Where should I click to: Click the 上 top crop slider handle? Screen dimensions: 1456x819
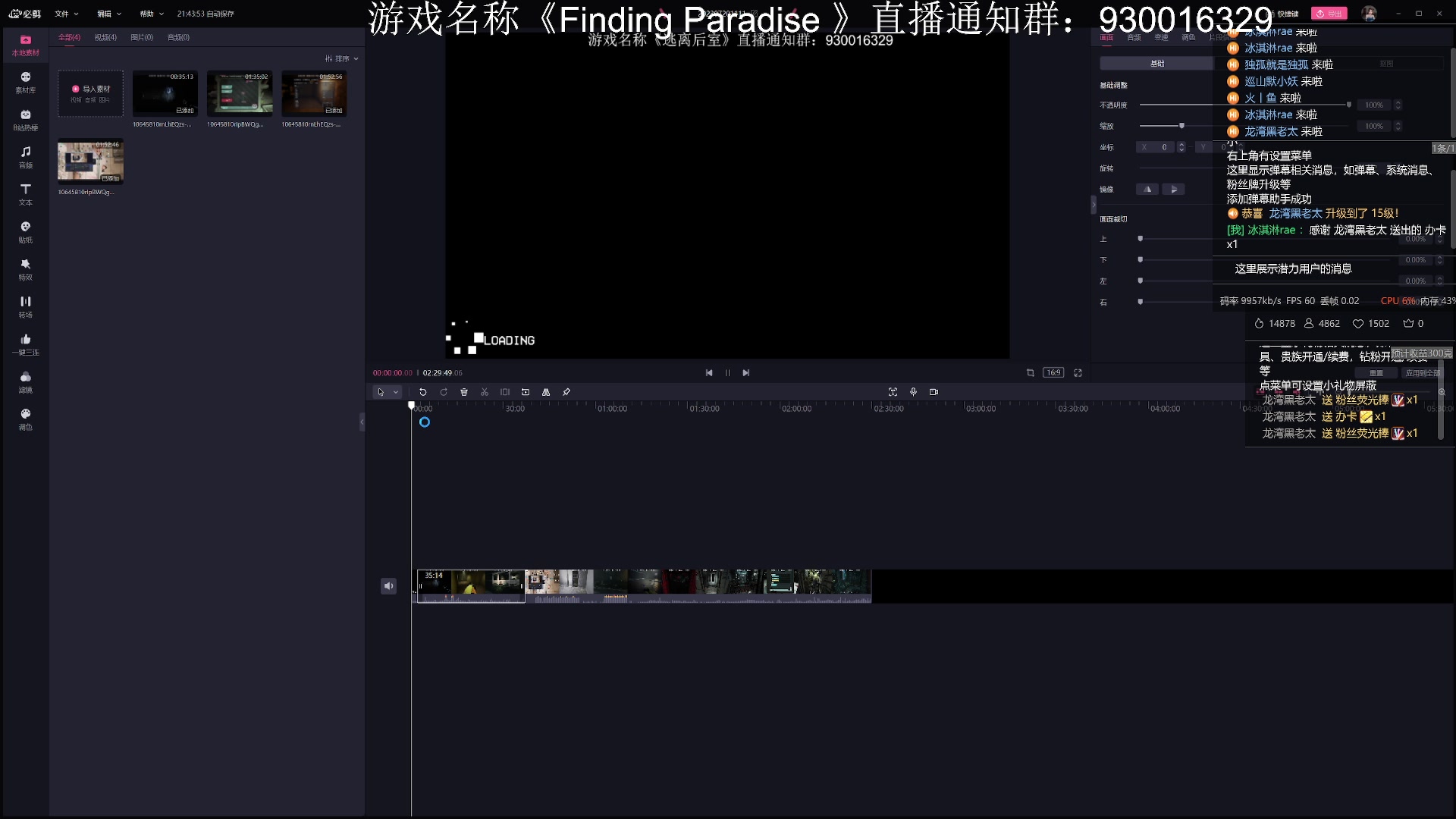click(1140, 239)
